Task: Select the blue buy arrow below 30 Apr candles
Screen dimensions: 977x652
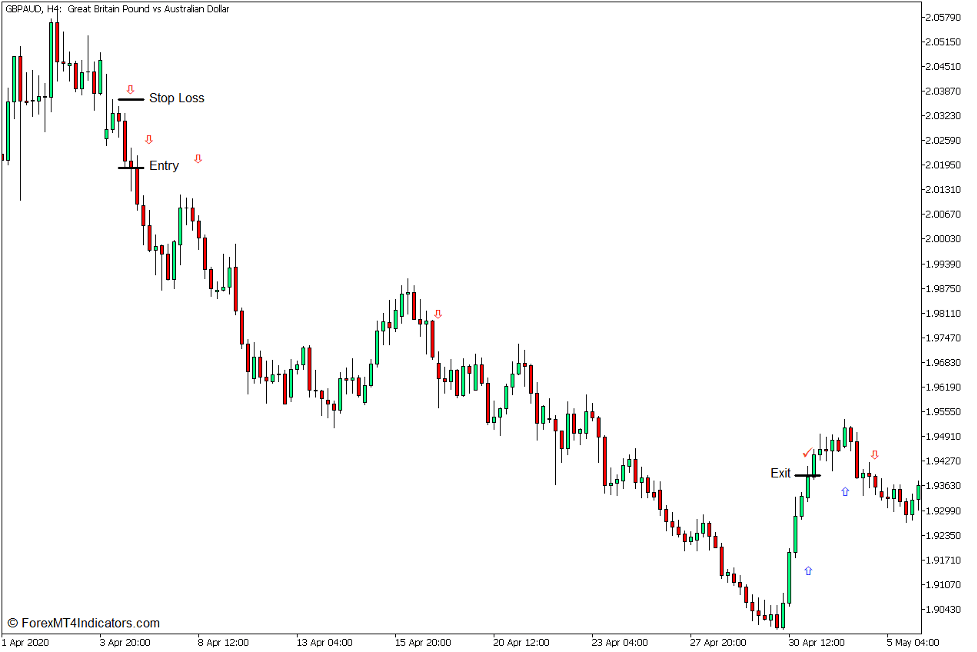Action: [x=806, y=570]
